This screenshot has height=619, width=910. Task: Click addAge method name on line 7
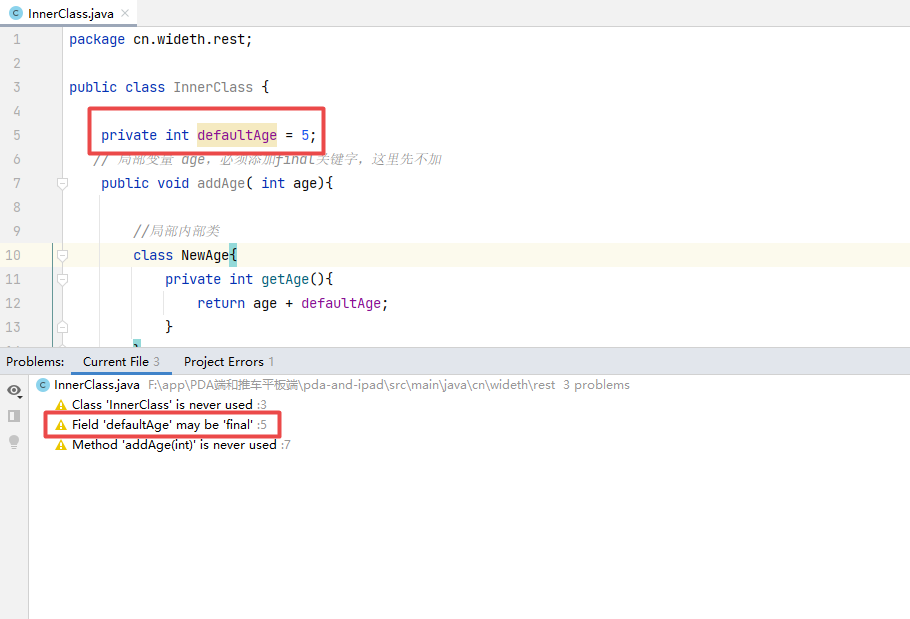coord(221,183)
